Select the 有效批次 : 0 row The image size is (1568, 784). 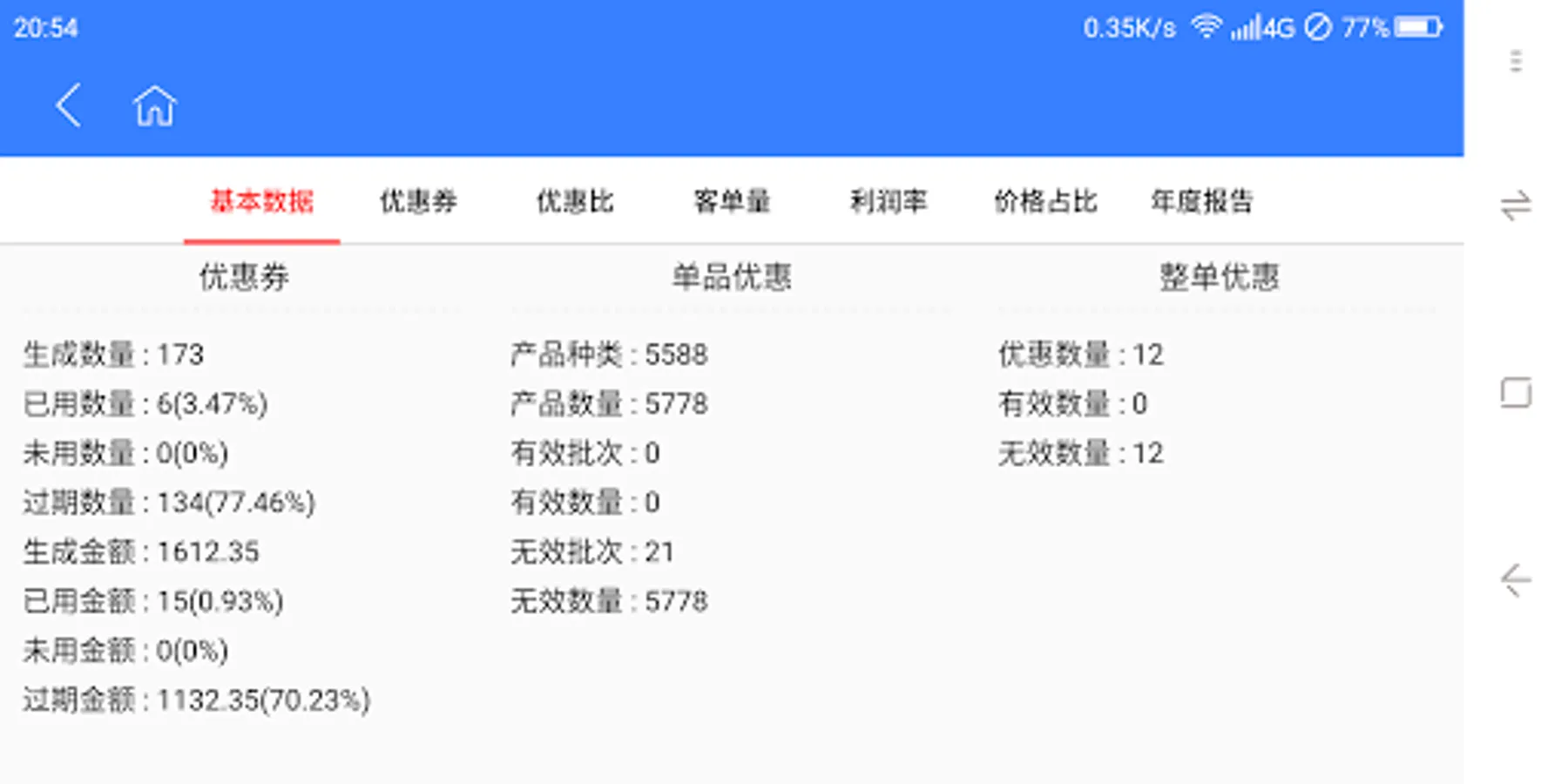pos(585,453)
